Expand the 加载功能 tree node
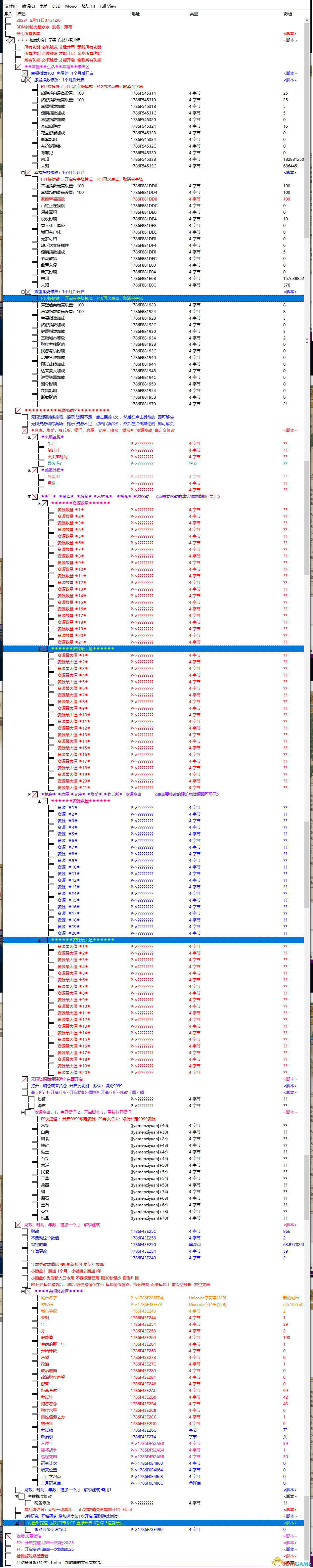Screen dimensions: 313x1568 tap(7, 41)
